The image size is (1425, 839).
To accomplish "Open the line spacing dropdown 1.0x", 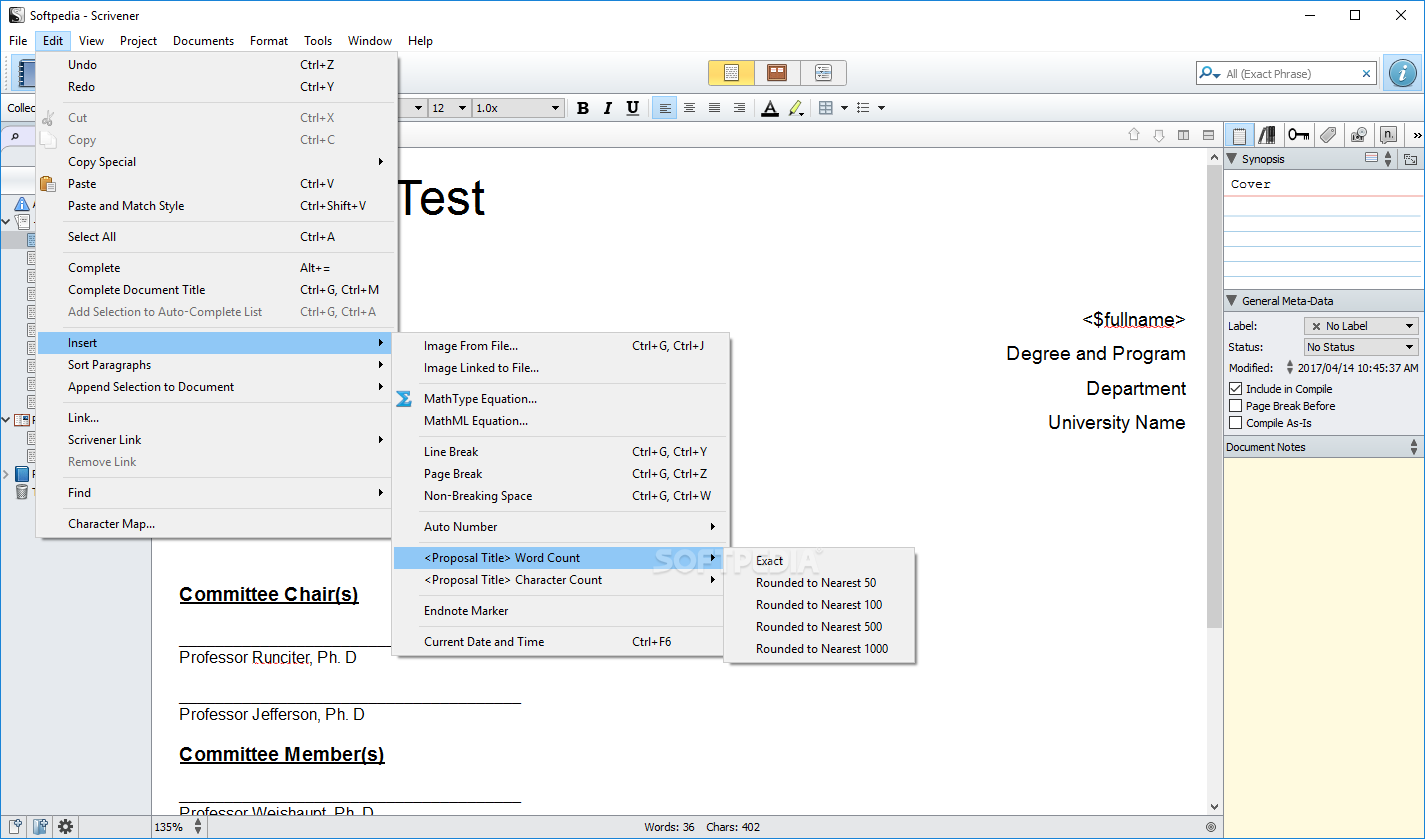I will [518, 108].
